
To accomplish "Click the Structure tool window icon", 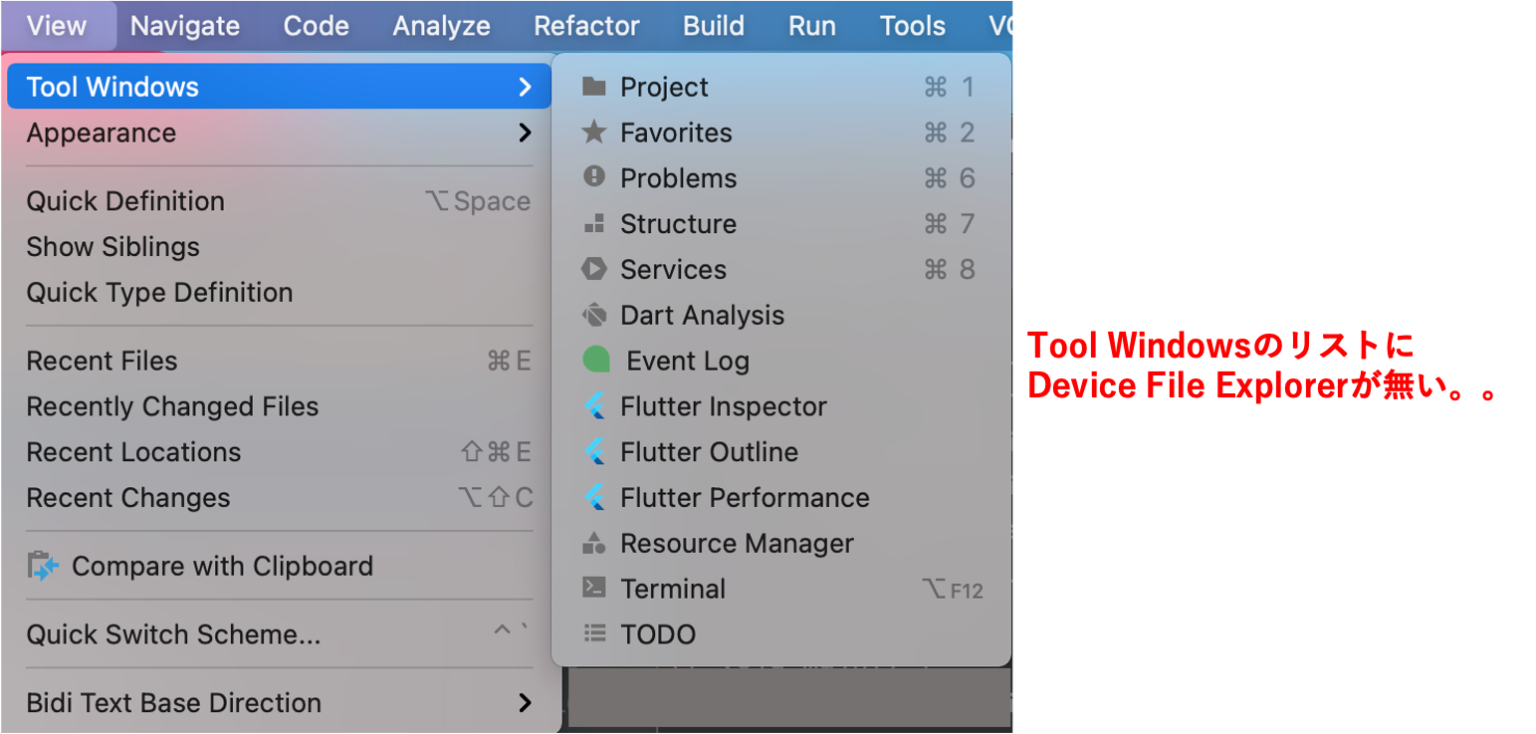I will click(x=594, y=223).
